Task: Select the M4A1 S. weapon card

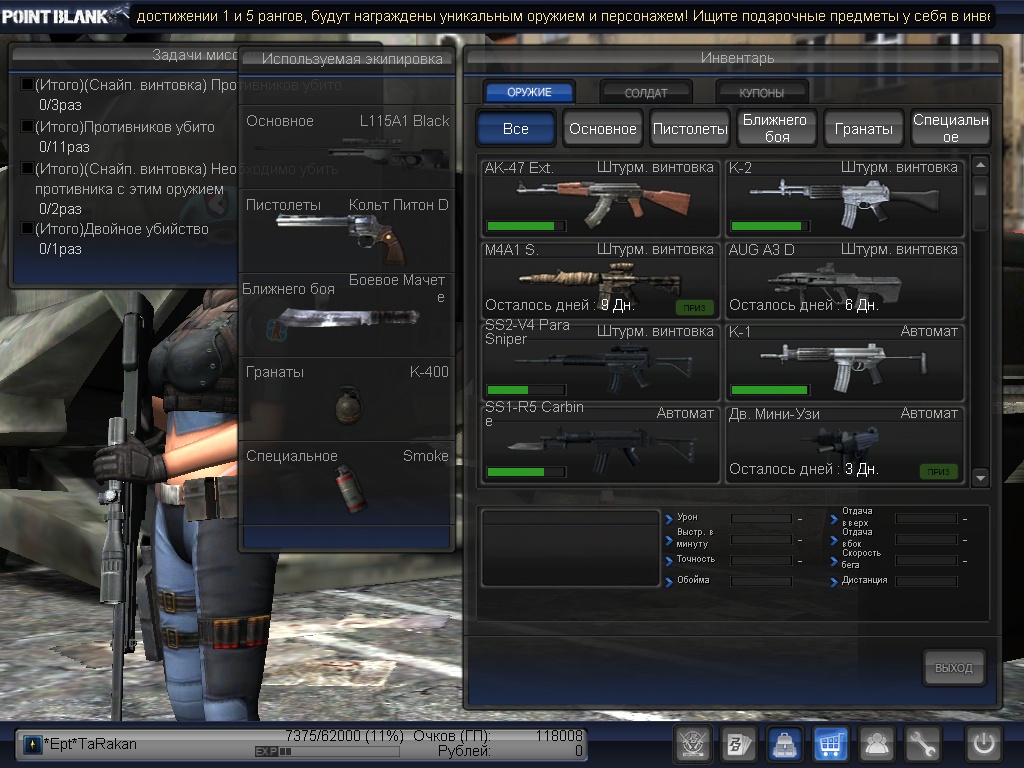Action: pos(600,280)
